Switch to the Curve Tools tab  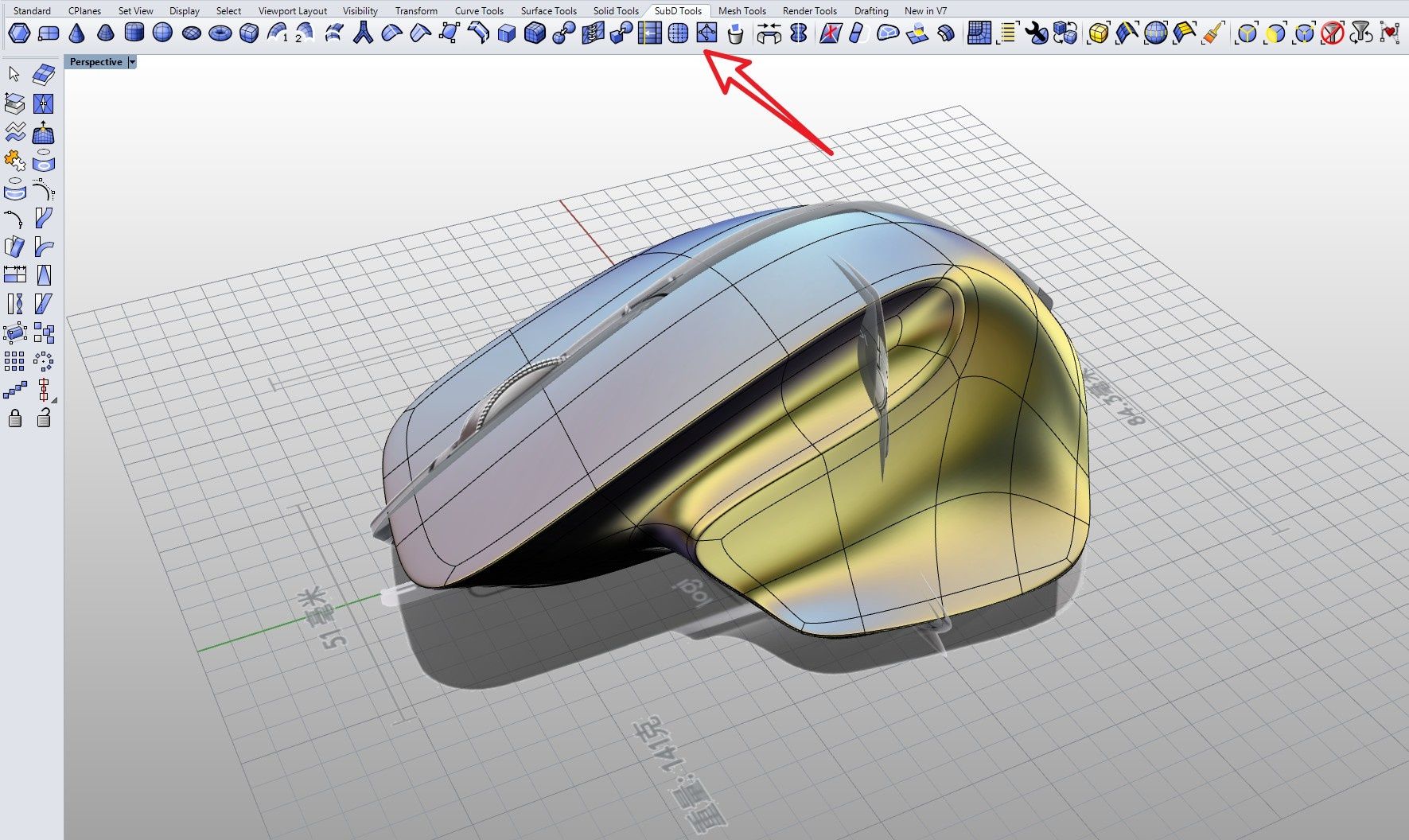coord(480,11)
